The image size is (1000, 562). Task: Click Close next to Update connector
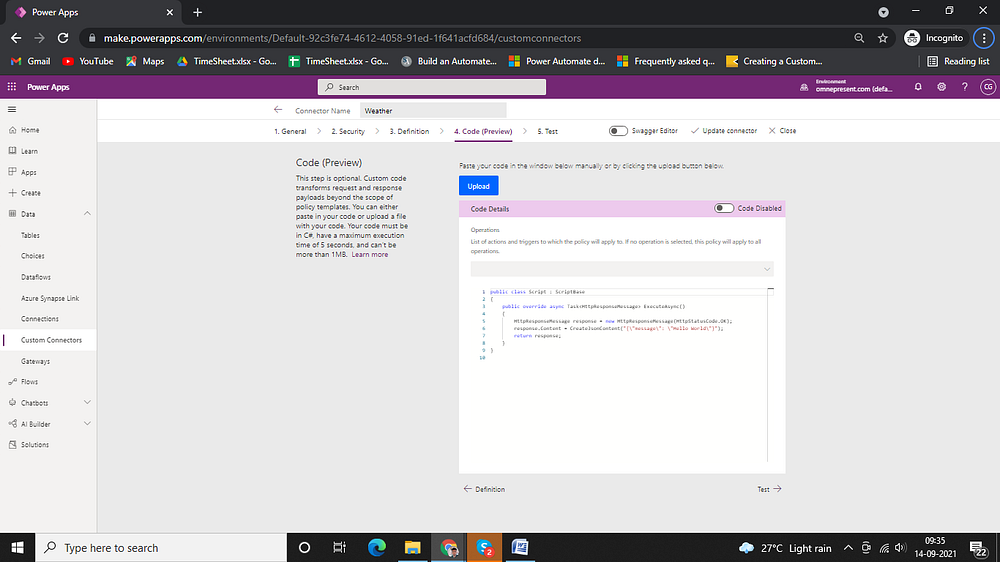pos(782,131)
